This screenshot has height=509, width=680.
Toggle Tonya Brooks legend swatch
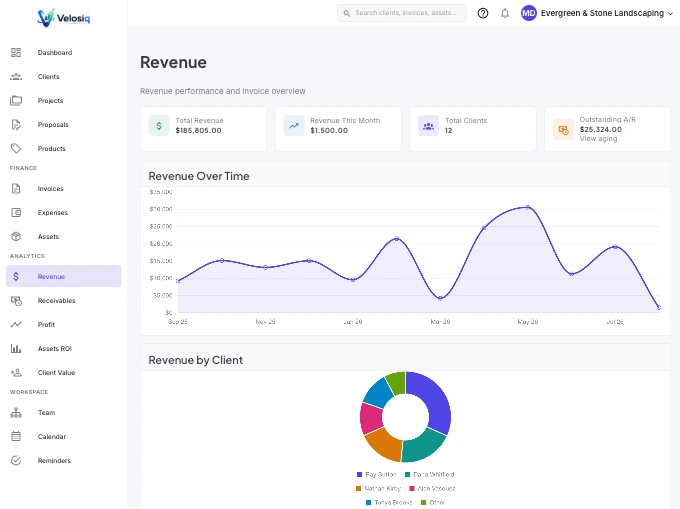click(x=368, y=502)
